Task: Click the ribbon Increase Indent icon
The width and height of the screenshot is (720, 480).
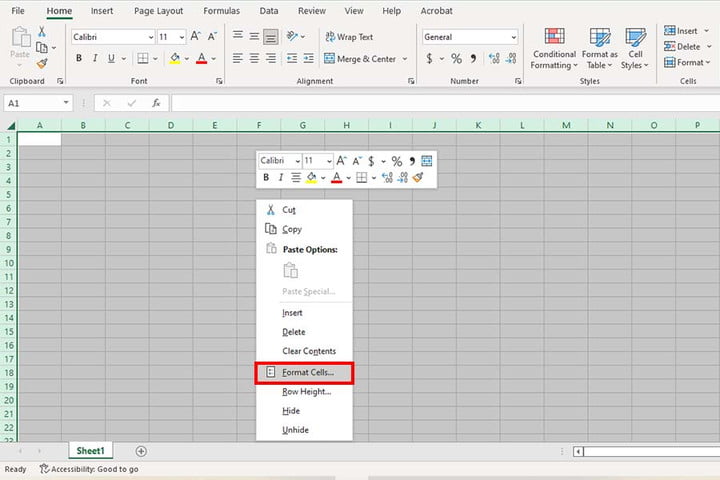Action: [309, 58]
